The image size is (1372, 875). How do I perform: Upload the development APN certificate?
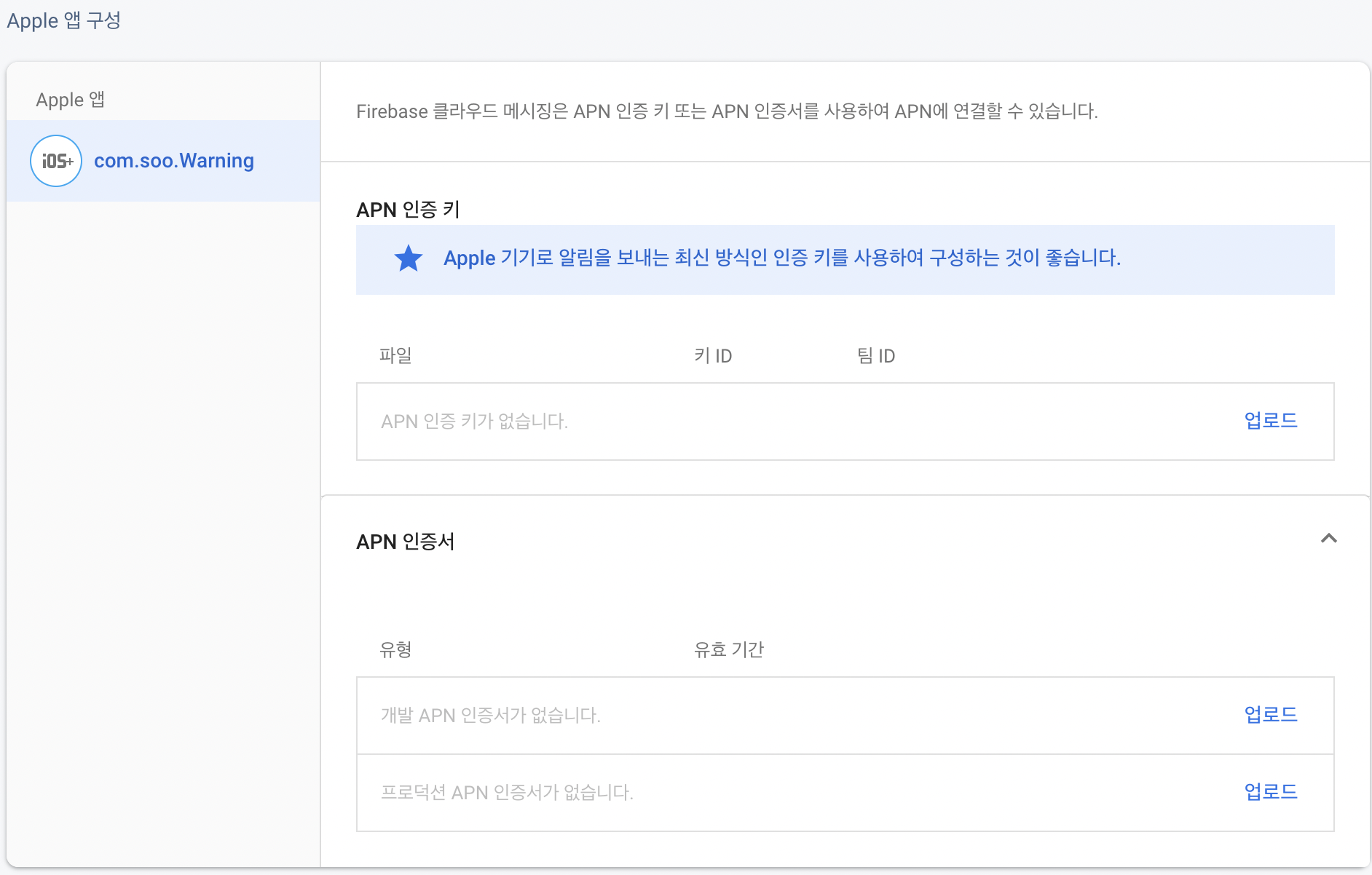coord(1271,715)
